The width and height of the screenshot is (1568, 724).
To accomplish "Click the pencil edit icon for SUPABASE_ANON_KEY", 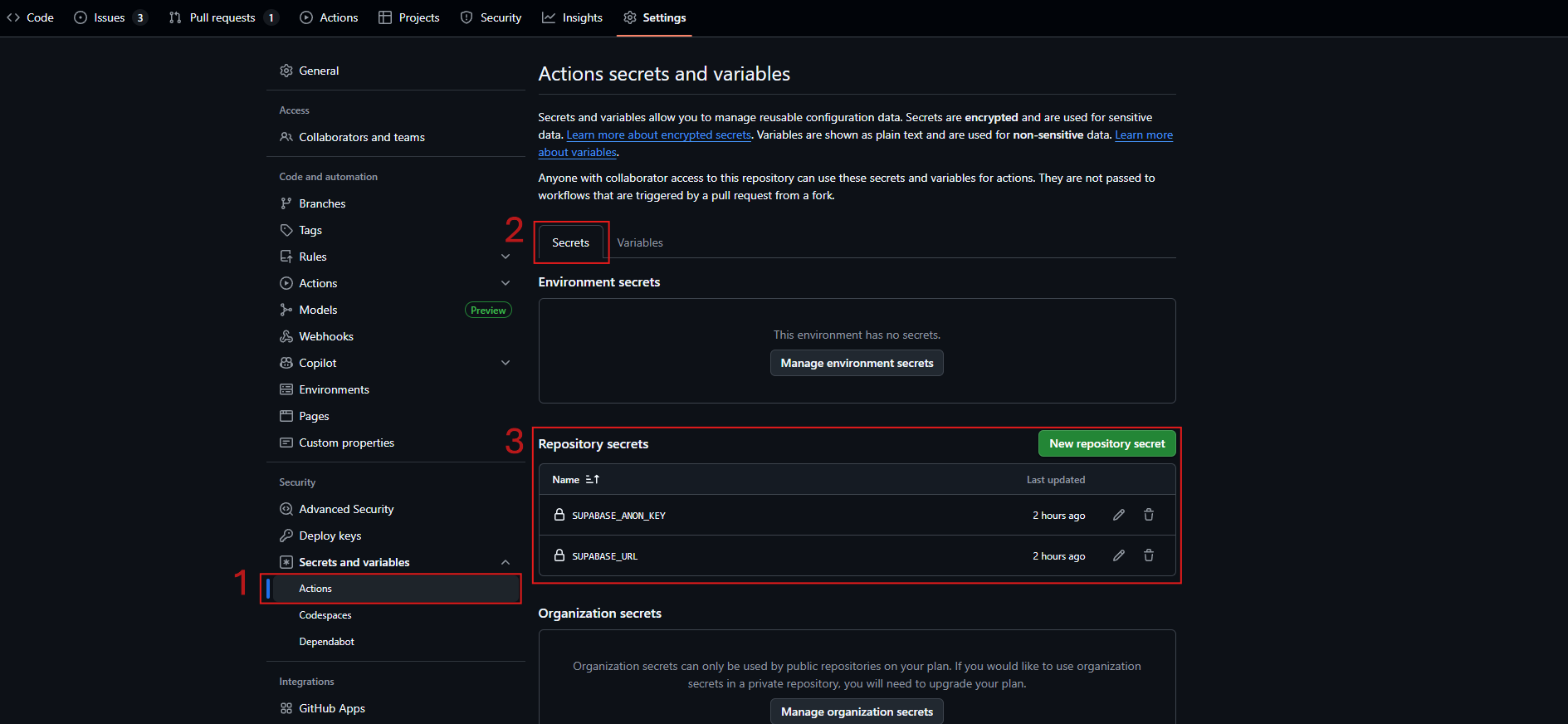I will point(1119,515).
